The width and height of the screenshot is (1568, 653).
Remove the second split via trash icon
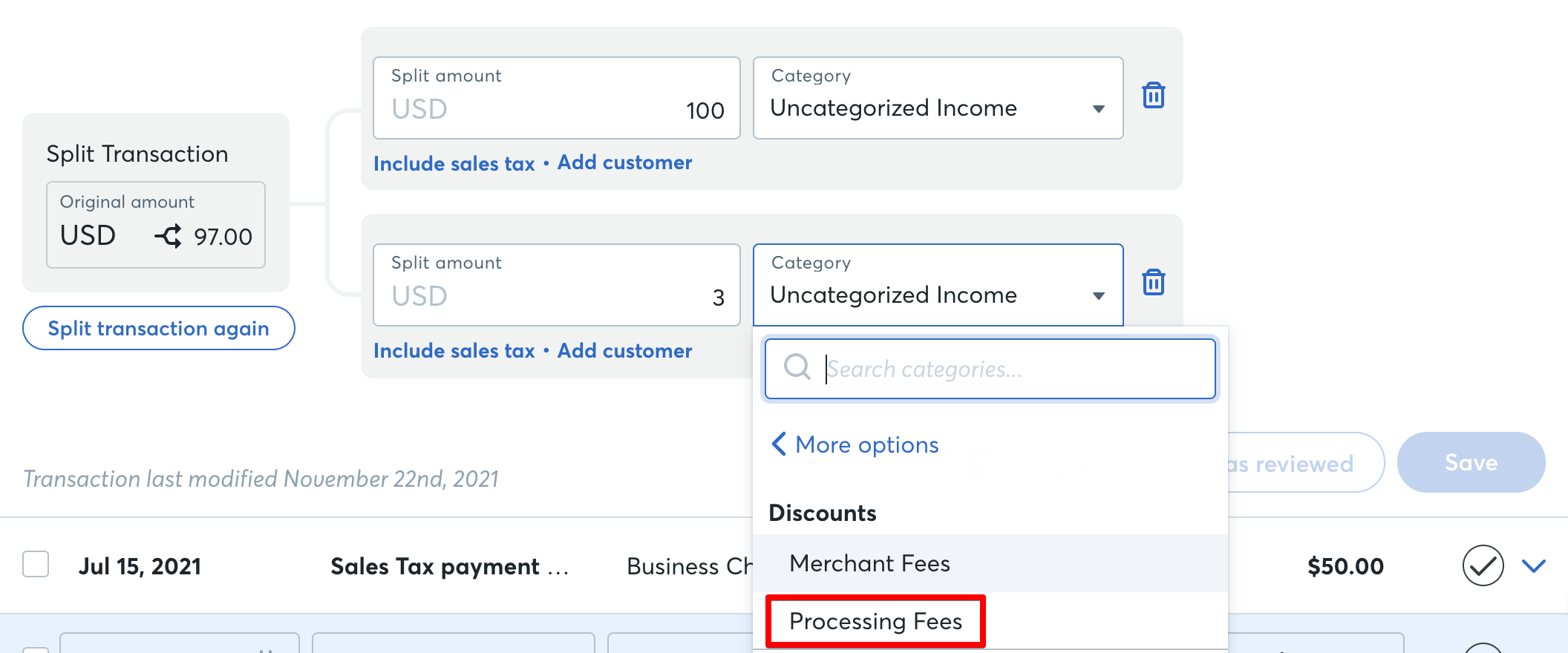[x=1153, y=282]
